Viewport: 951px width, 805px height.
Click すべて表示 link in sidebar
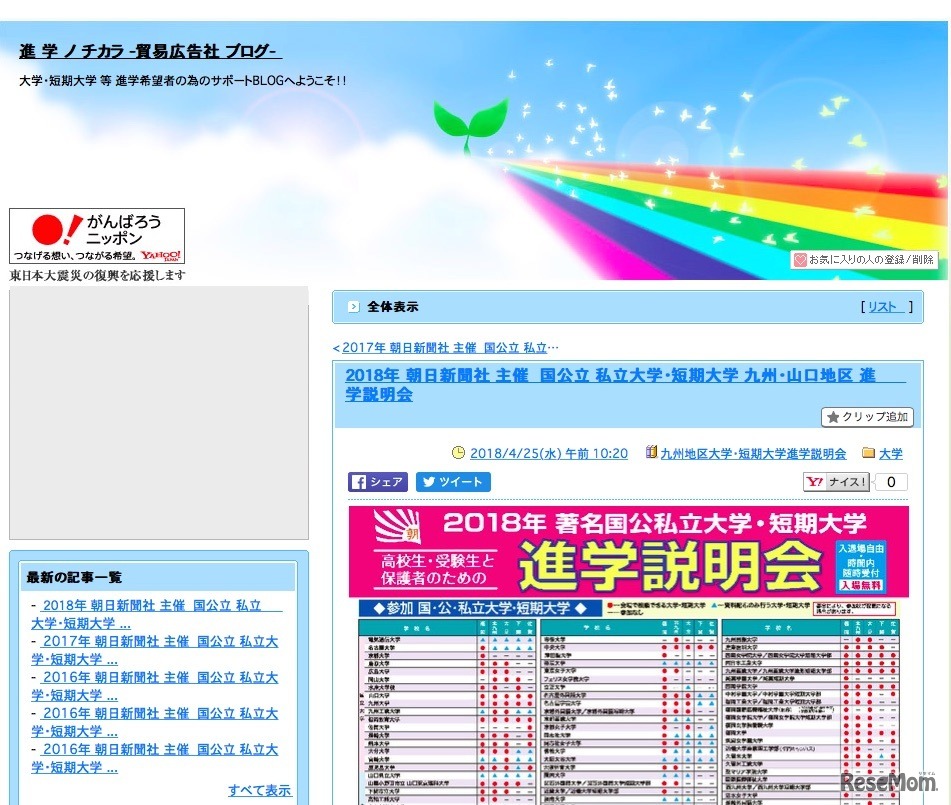click(x=260, y=790)
